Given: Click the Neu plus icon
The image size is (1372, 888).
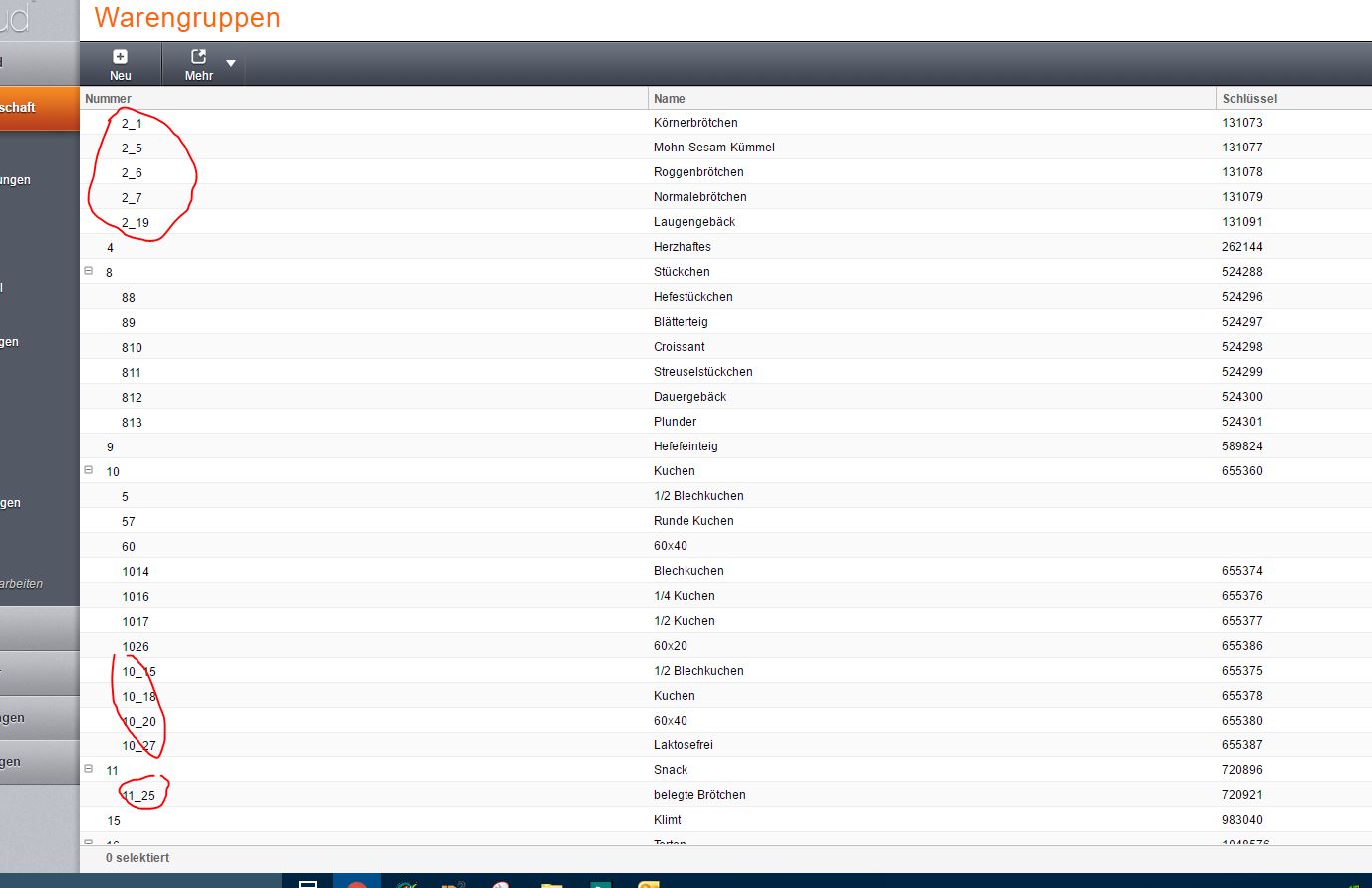Looking at the screenshot, I should pyautogui.click(x=120, y=57).
